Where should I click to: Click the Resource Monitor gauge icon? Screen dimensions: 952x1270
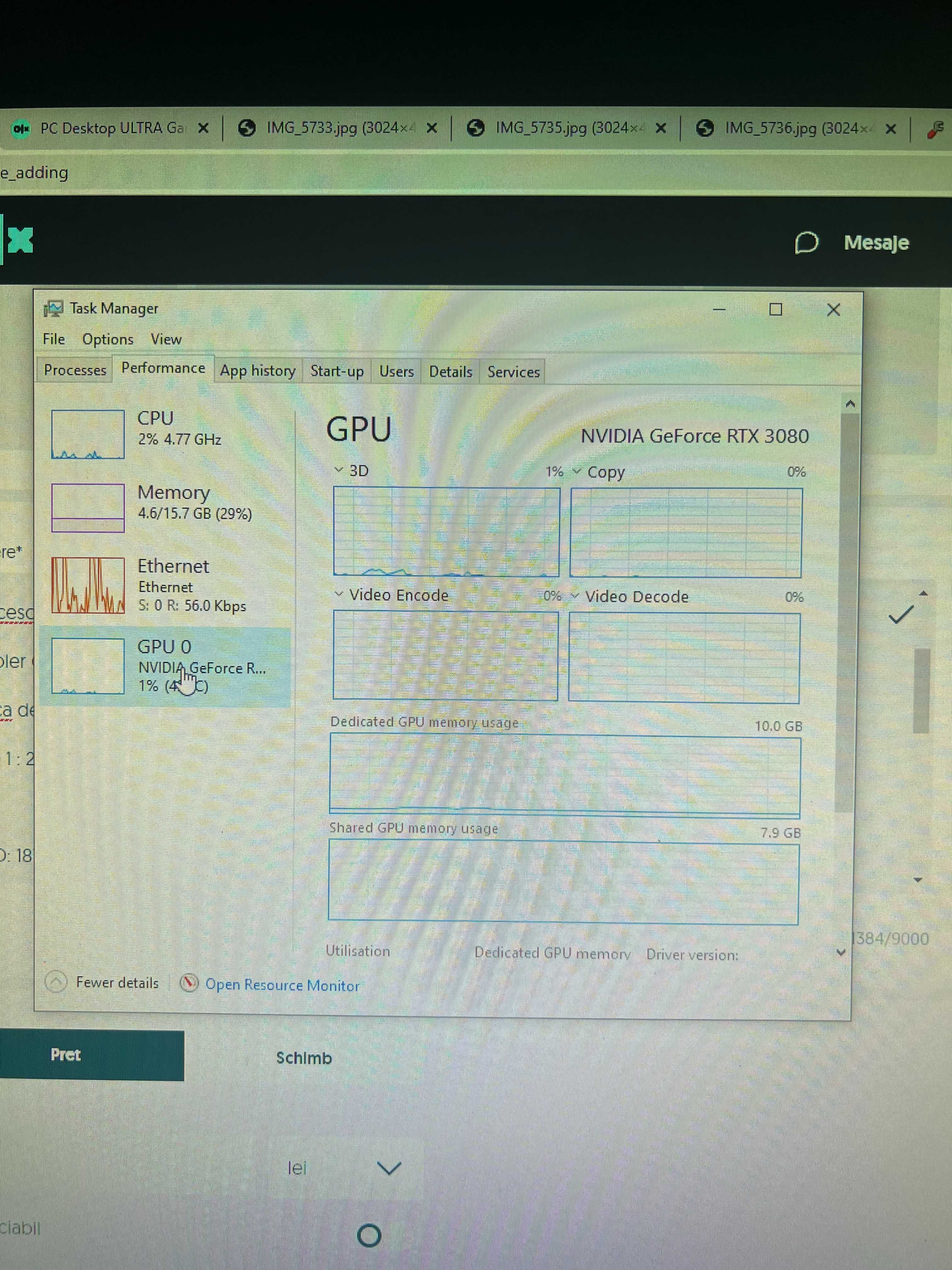(x=189, y=983)
